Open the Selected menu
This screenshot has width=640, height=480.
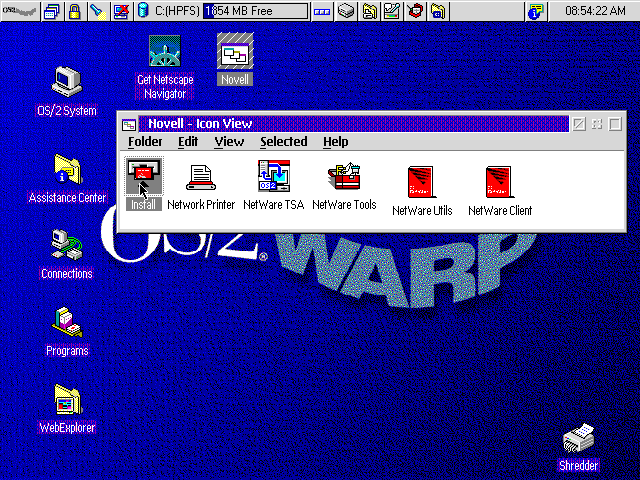tap(284, 142)
